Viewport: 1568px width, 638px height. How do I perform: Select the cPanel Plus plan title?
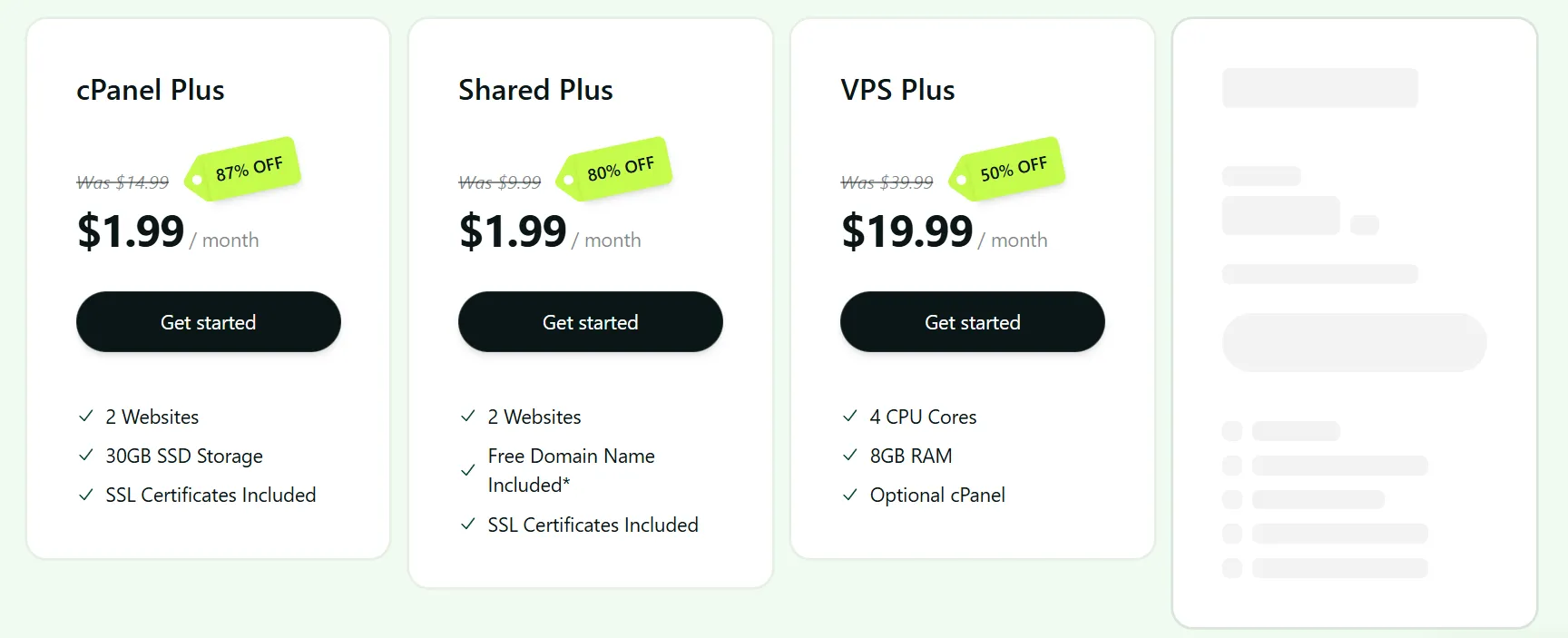151,90
